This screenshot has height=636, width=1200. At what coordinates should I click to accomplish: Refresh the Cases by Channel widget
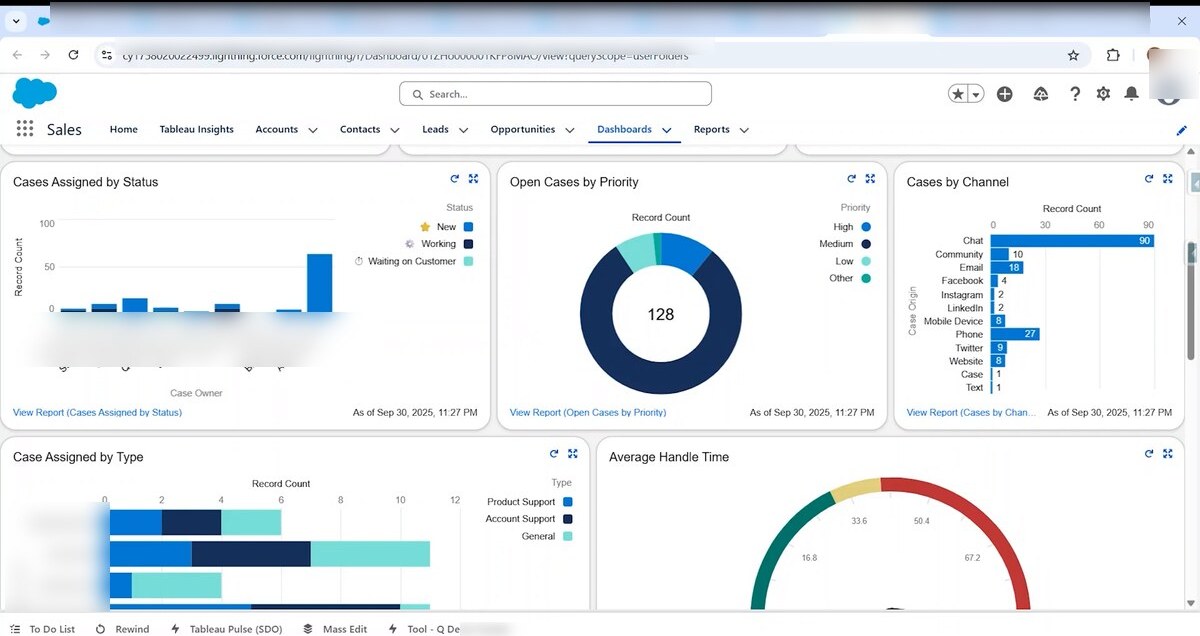(x=1149, y=179)
